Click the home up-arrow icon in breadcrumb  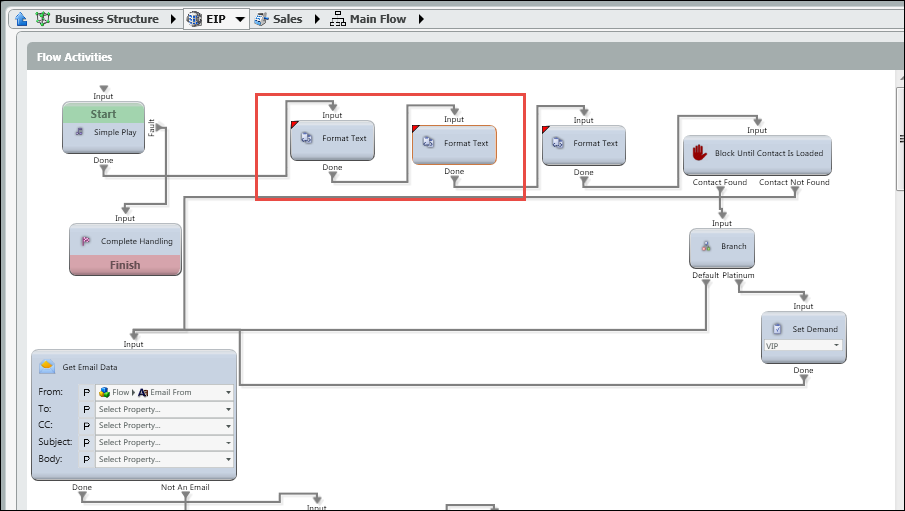click(21, 19)
